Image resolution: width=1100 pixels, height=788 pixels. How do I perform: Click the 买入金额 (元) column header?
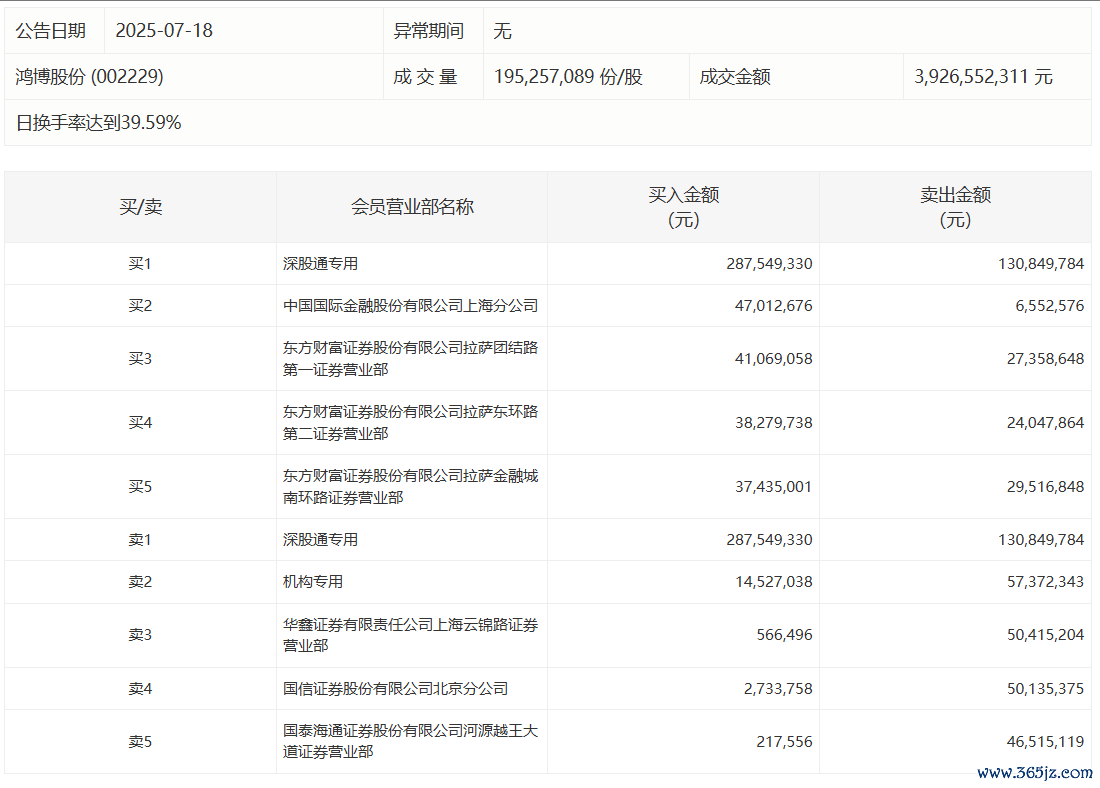click(683, 207)
